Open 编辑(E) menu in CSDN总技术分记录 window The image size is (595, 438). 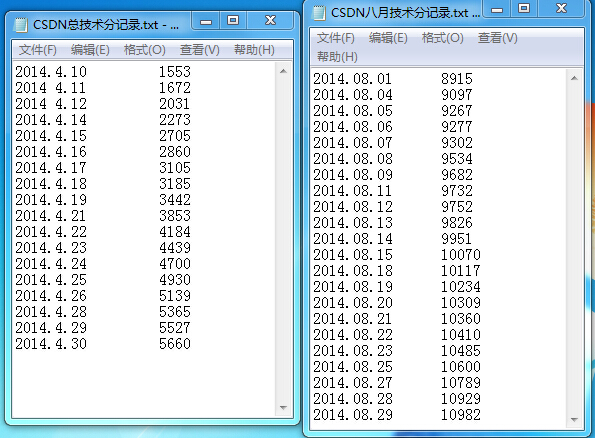point(90,50)
